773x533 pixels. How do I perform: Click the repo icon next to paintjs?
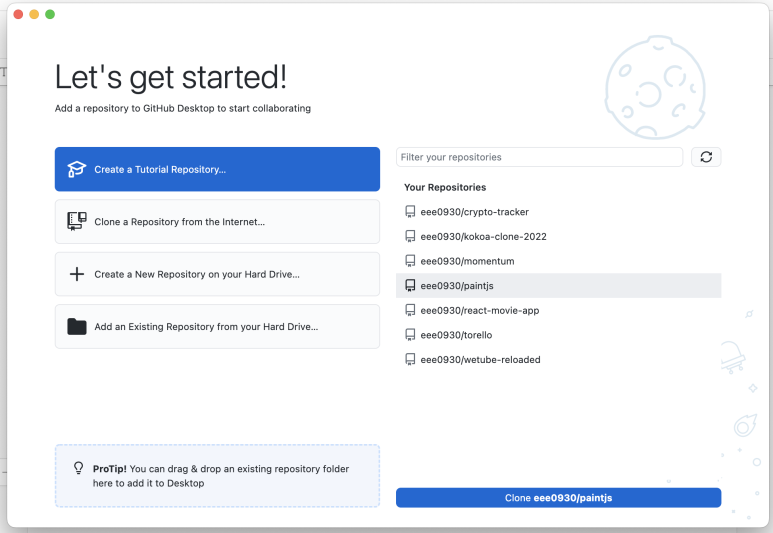pos(410,285)
